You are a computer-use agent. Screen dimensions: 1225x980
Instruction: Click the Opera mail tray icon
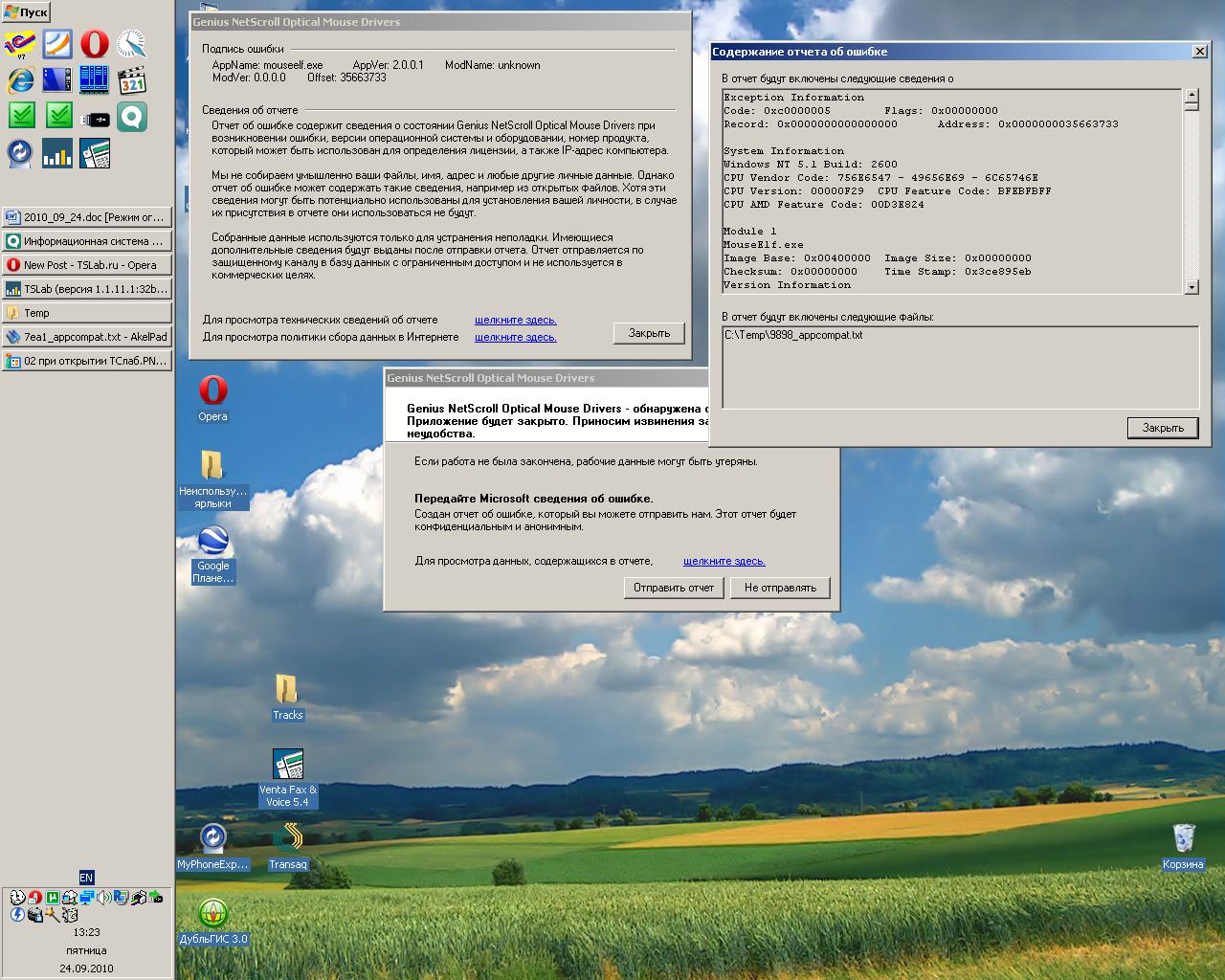(x=34, y=898)
